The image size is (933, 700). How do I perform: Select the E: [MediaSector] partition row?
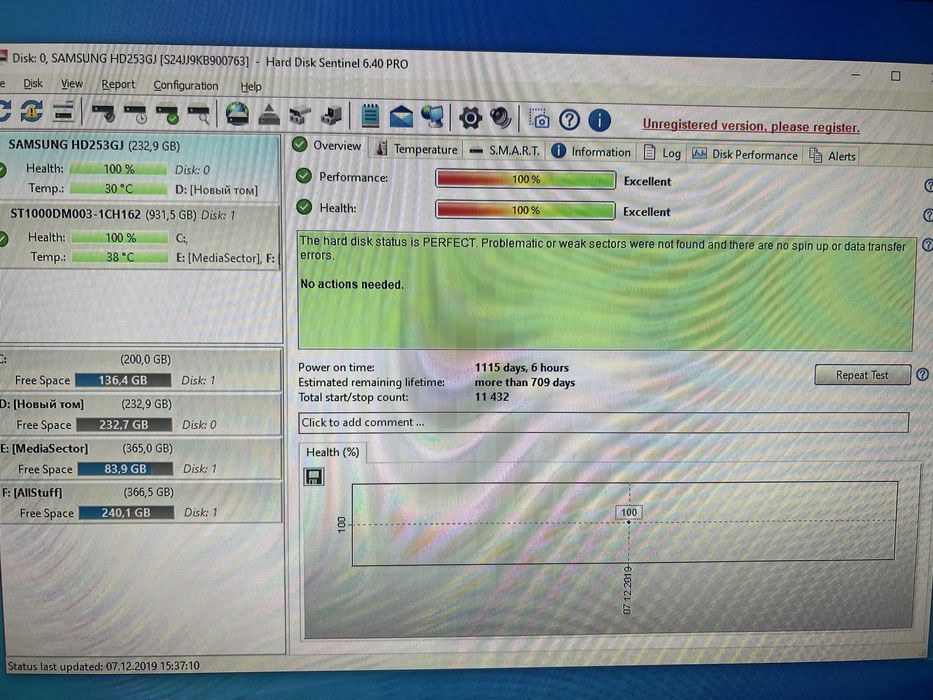click(140, 459)
